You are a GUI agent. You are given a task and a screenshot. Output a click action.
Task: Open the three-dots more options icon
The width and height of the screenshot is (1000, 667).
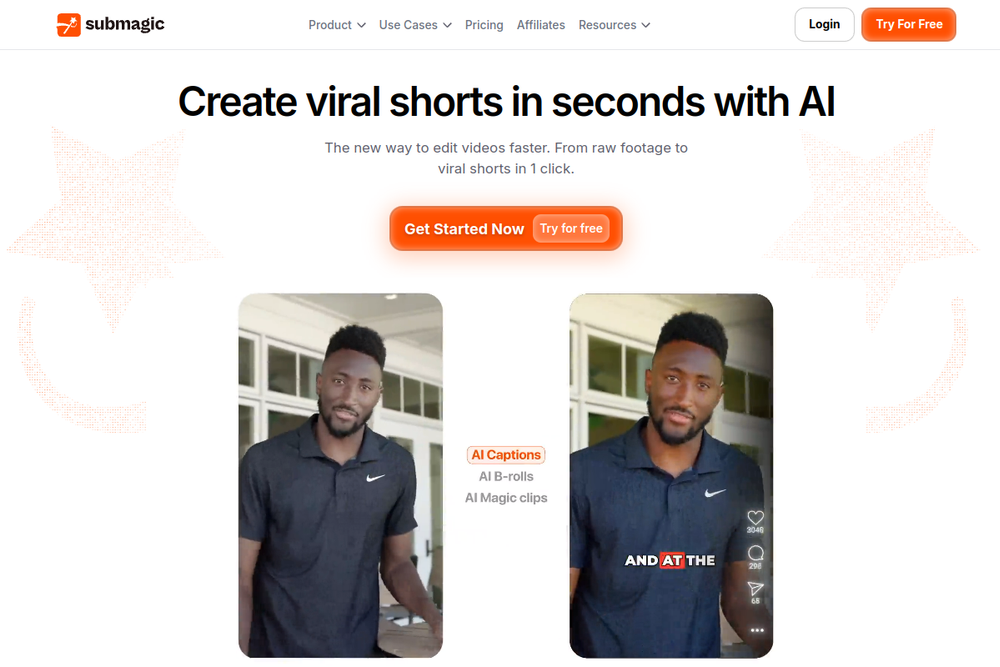tap(757, 630)
